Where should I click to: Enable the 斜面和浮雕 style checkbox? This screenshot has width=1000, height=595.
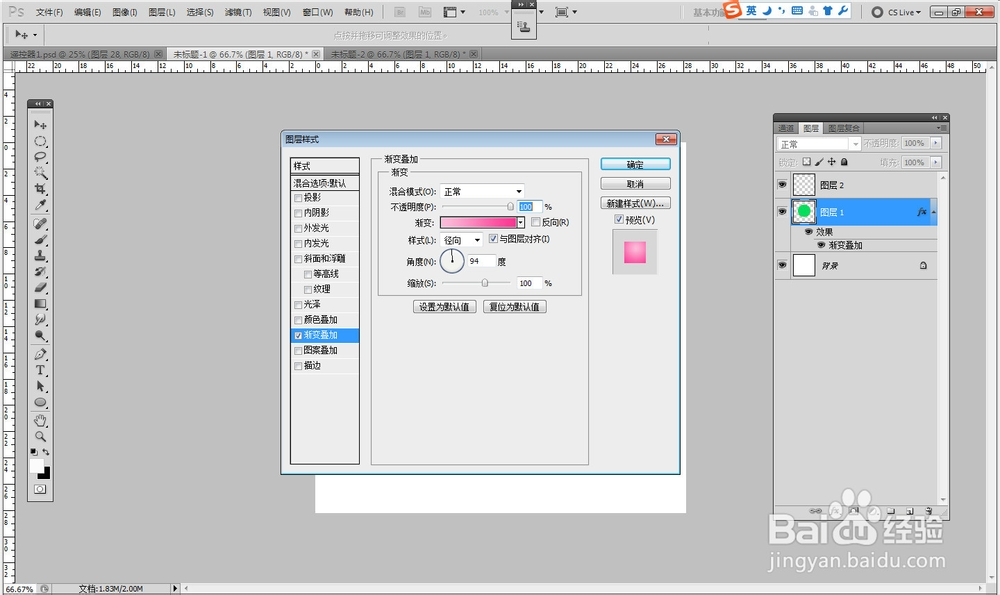coord(298,259)
